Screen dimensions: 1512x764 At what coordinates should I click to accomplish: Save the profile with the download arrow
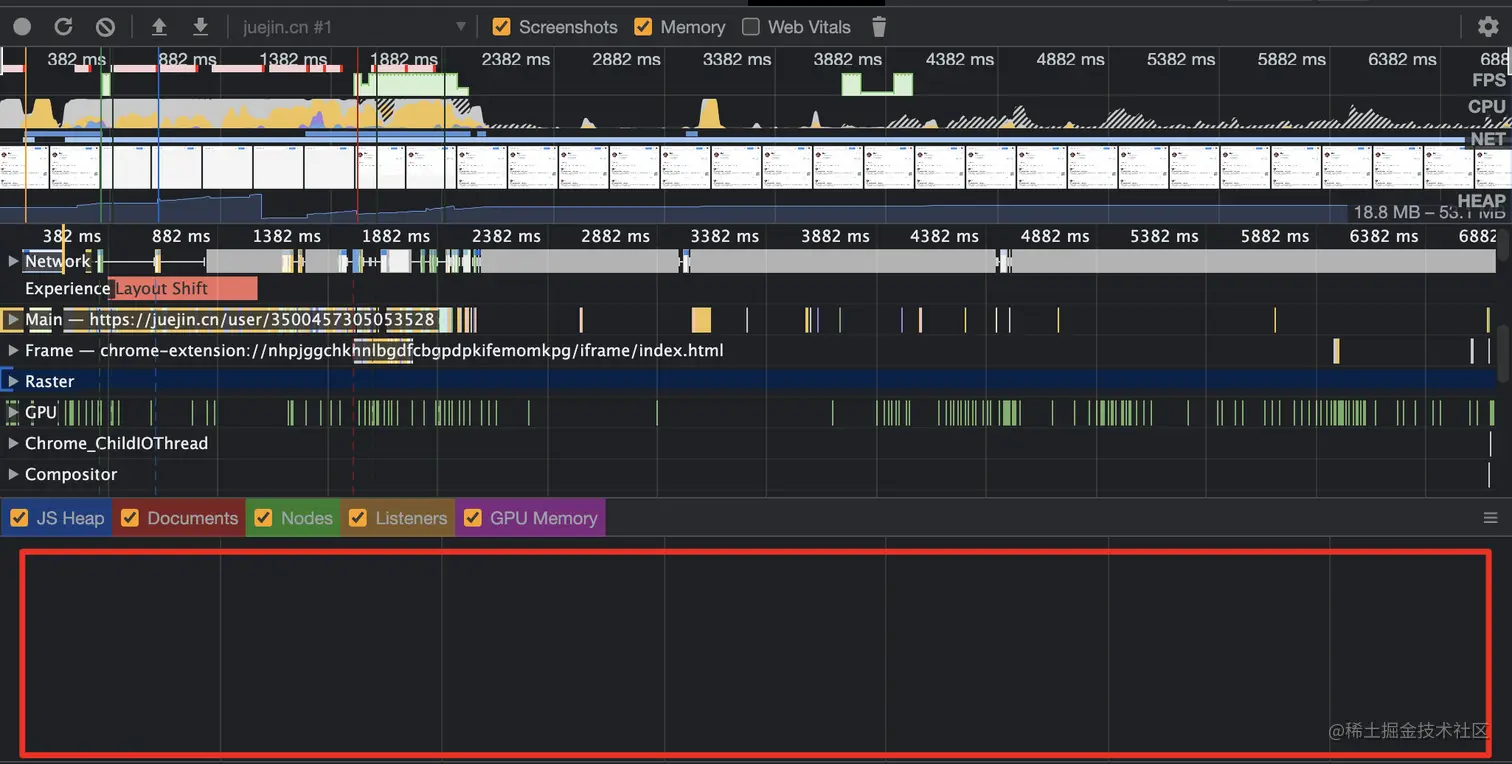(200, 27)
